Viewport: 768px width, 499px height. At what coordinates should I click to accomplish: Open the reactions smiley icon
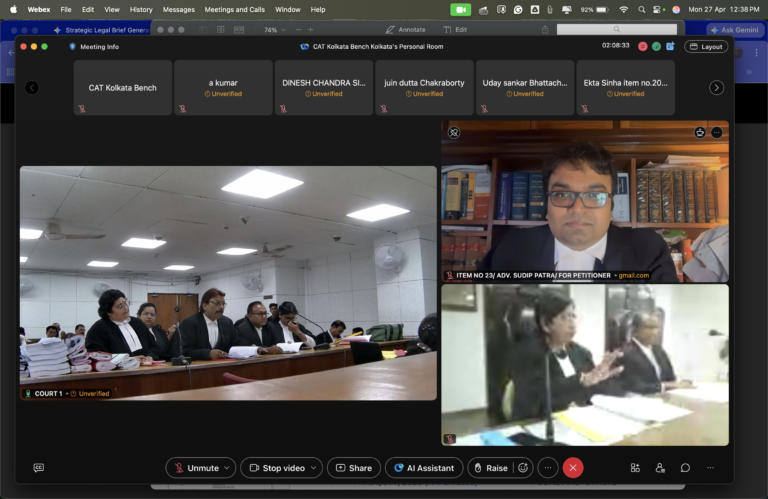(x=523, y=468)
